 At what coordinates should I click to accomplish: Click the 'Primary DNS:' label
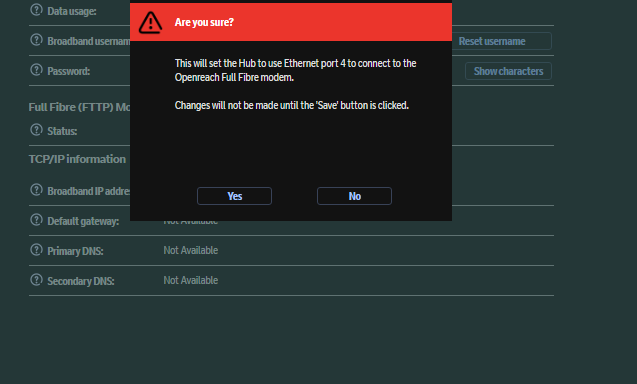coord(75,251)
